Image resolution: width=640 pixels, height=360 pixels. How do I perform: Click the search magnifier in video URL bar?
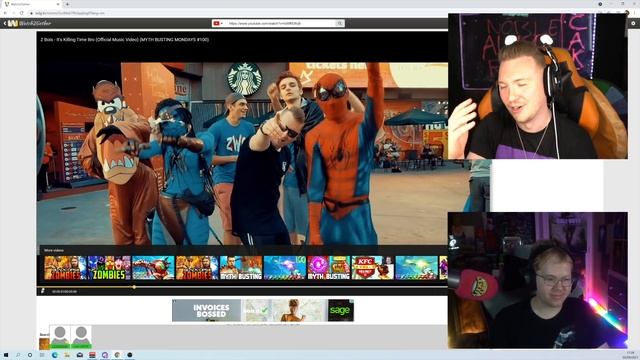340,23
